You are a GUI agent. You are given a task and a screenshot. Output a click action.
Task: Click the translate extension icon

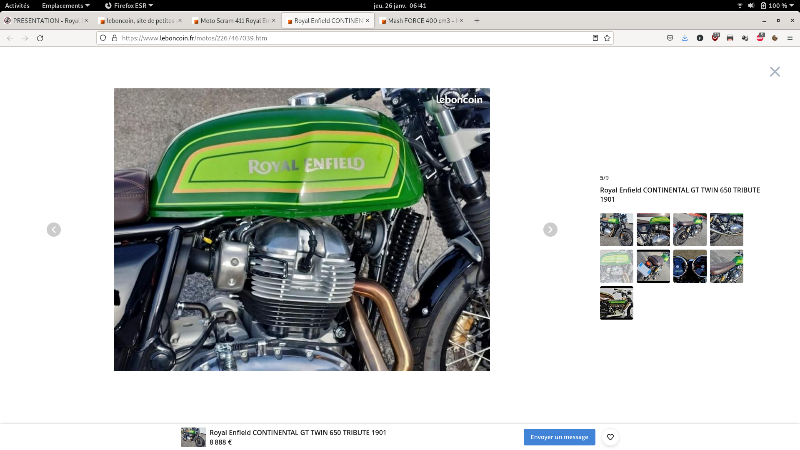745,38
